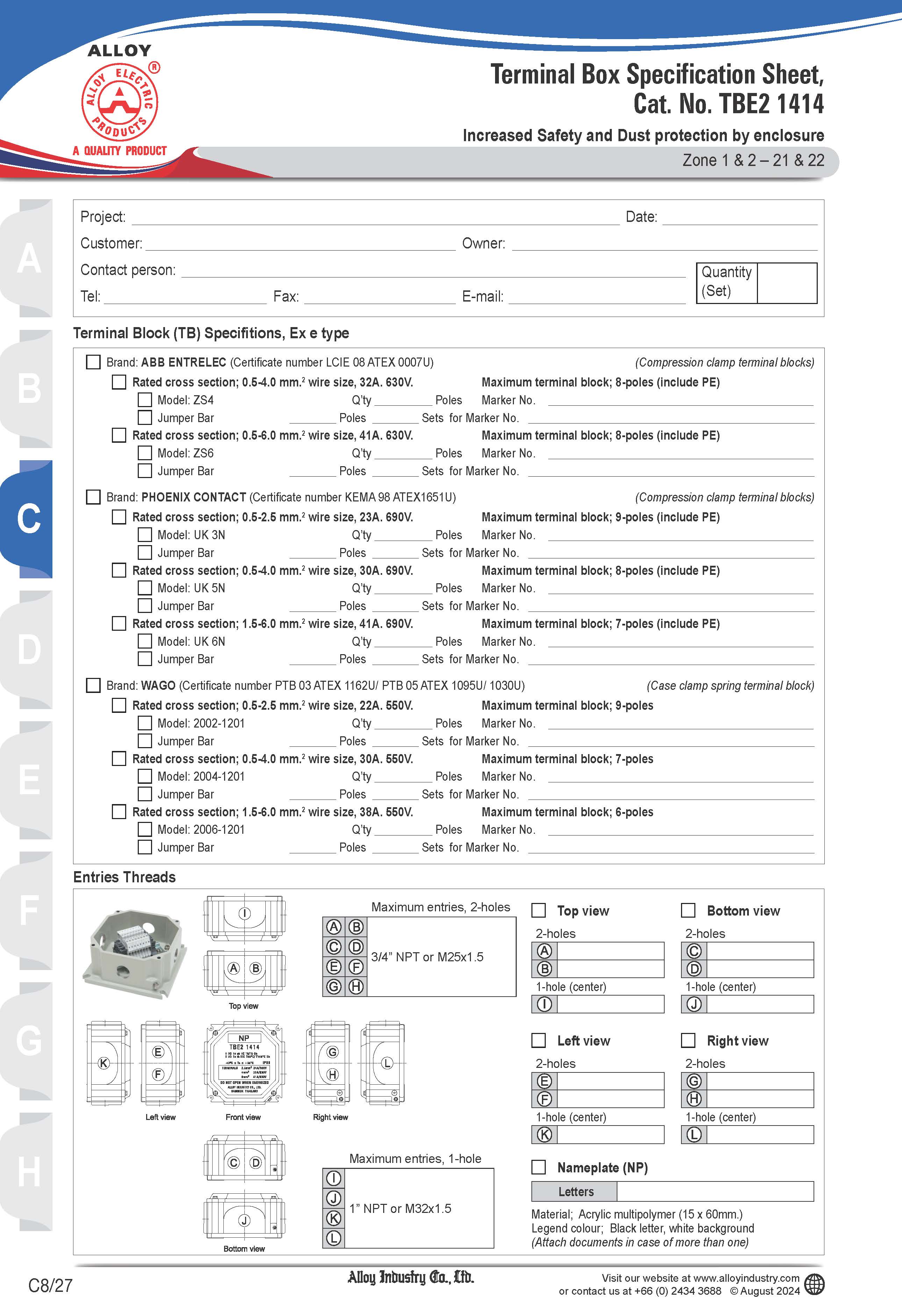The height and width of the screenshot is (1316, 902).
Task: Click the Owner input line
Action: tap(665, 244)
